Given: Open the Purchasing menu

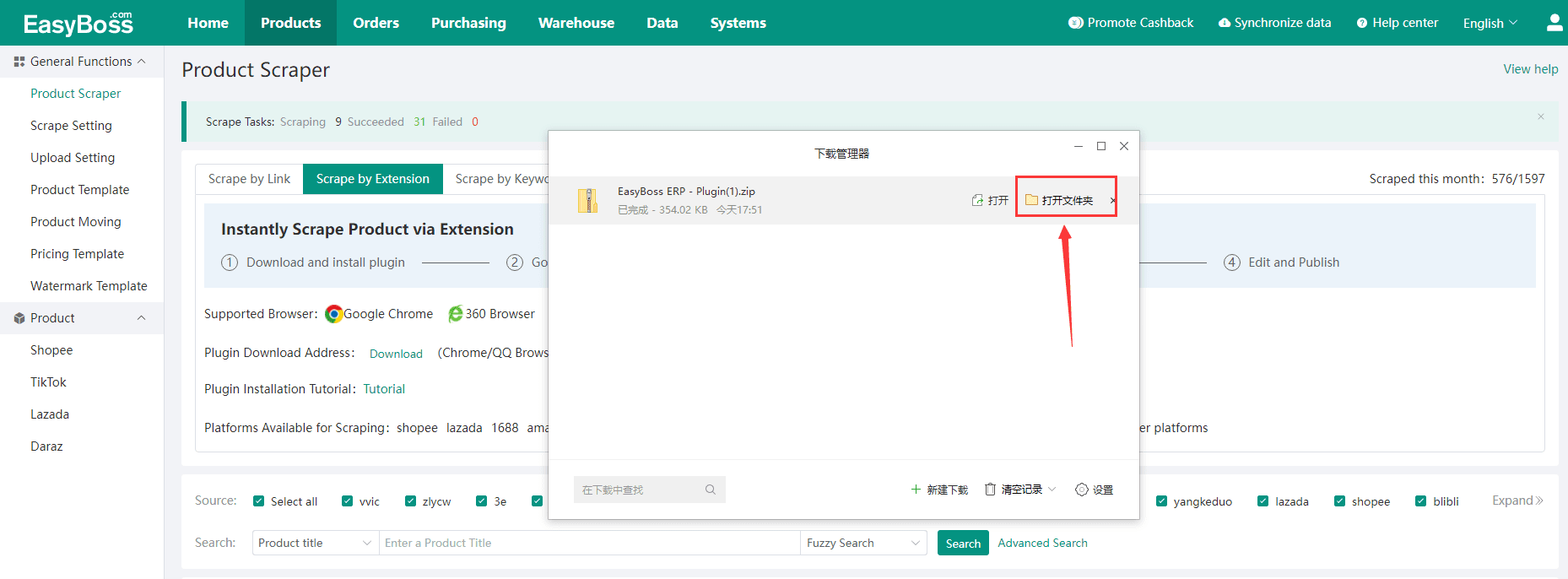Looking at the screenshot, I should [x=468, y=23].
